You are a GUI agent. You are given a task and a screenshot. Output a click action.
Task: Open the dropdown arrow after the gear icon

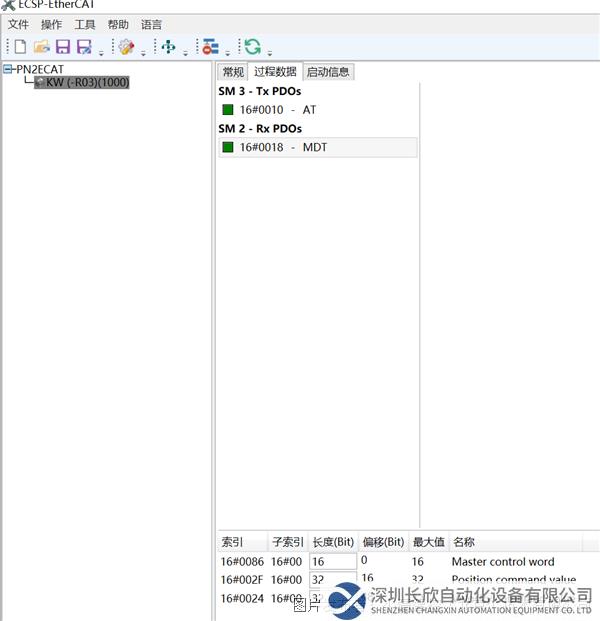pyautogui.click(x=143, y=52)
